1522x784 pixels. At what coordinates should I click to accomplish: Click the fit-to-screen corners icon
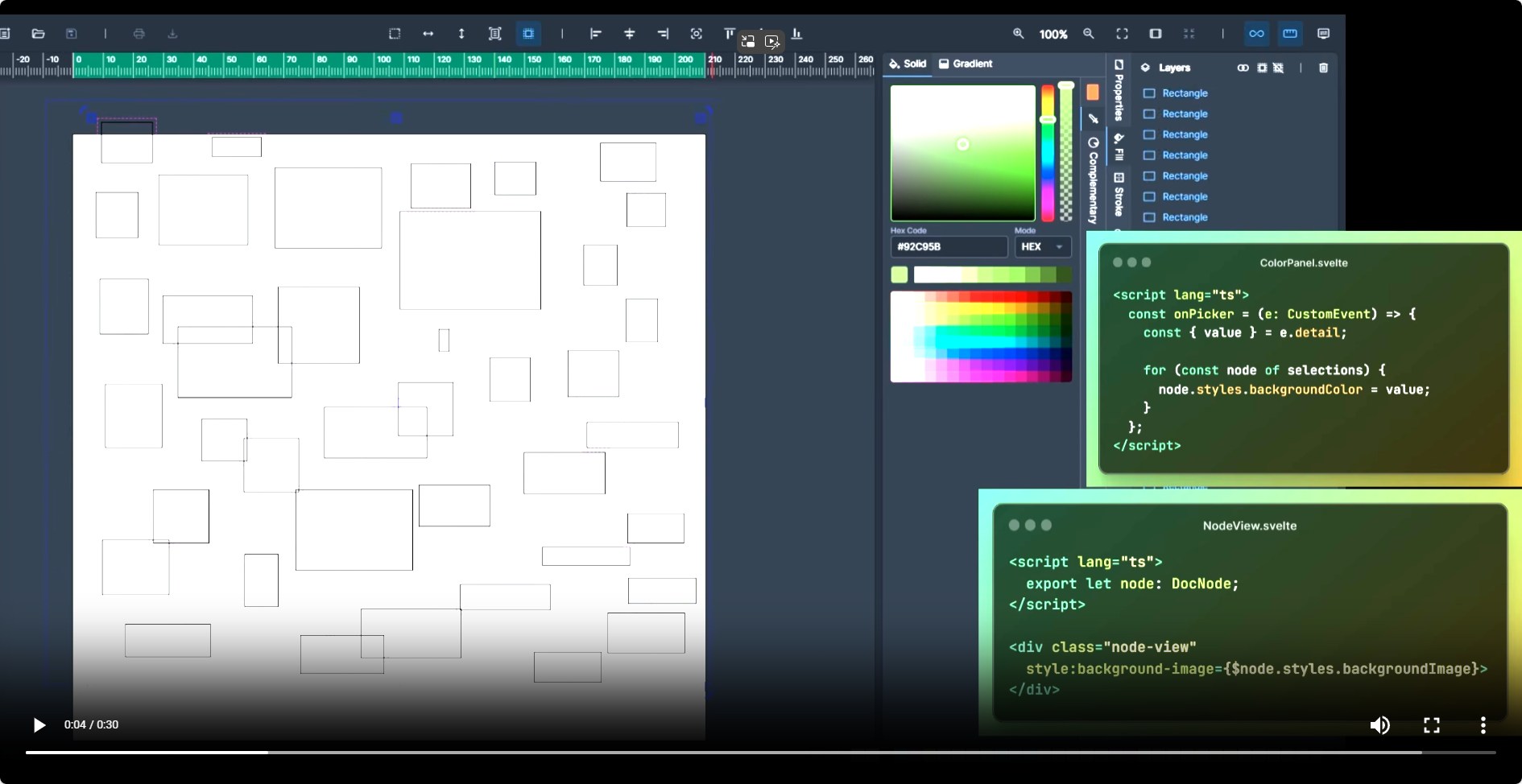[1122, 34]
